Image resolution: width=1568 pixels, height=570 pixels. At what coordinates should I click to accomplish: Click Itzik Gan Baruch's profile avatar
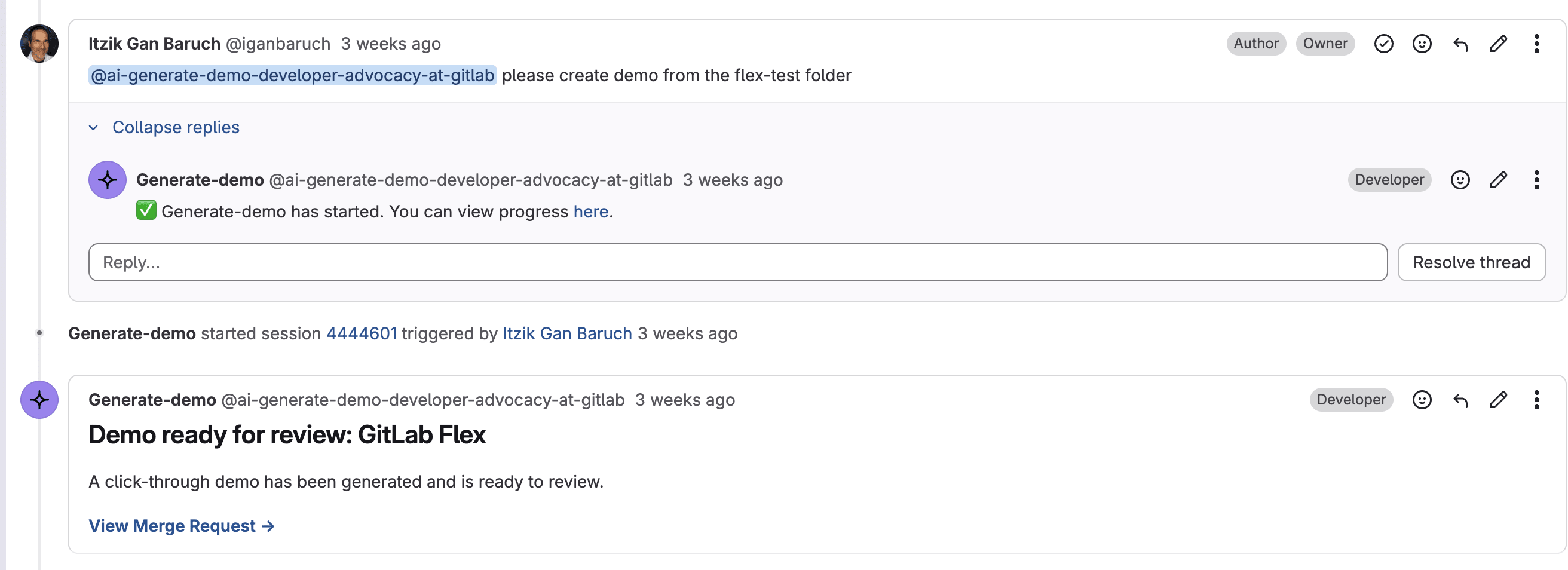pos(39,44)
